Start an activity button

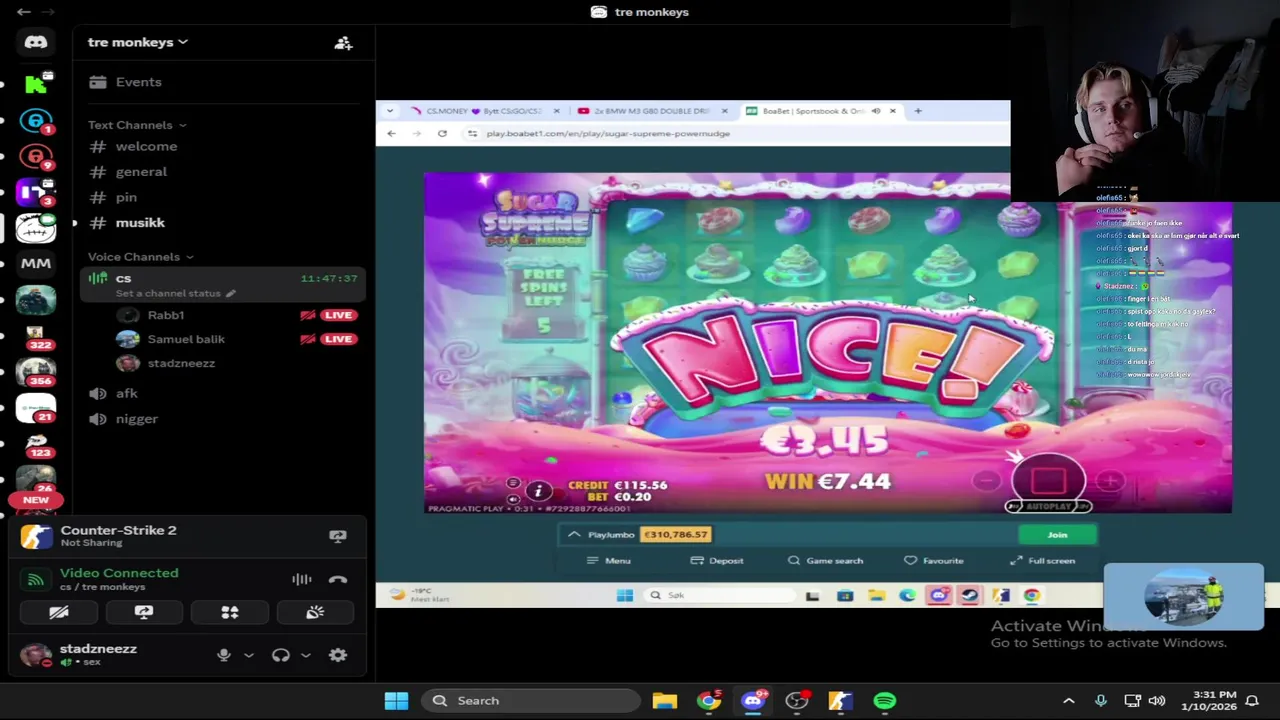coord(230,612)
